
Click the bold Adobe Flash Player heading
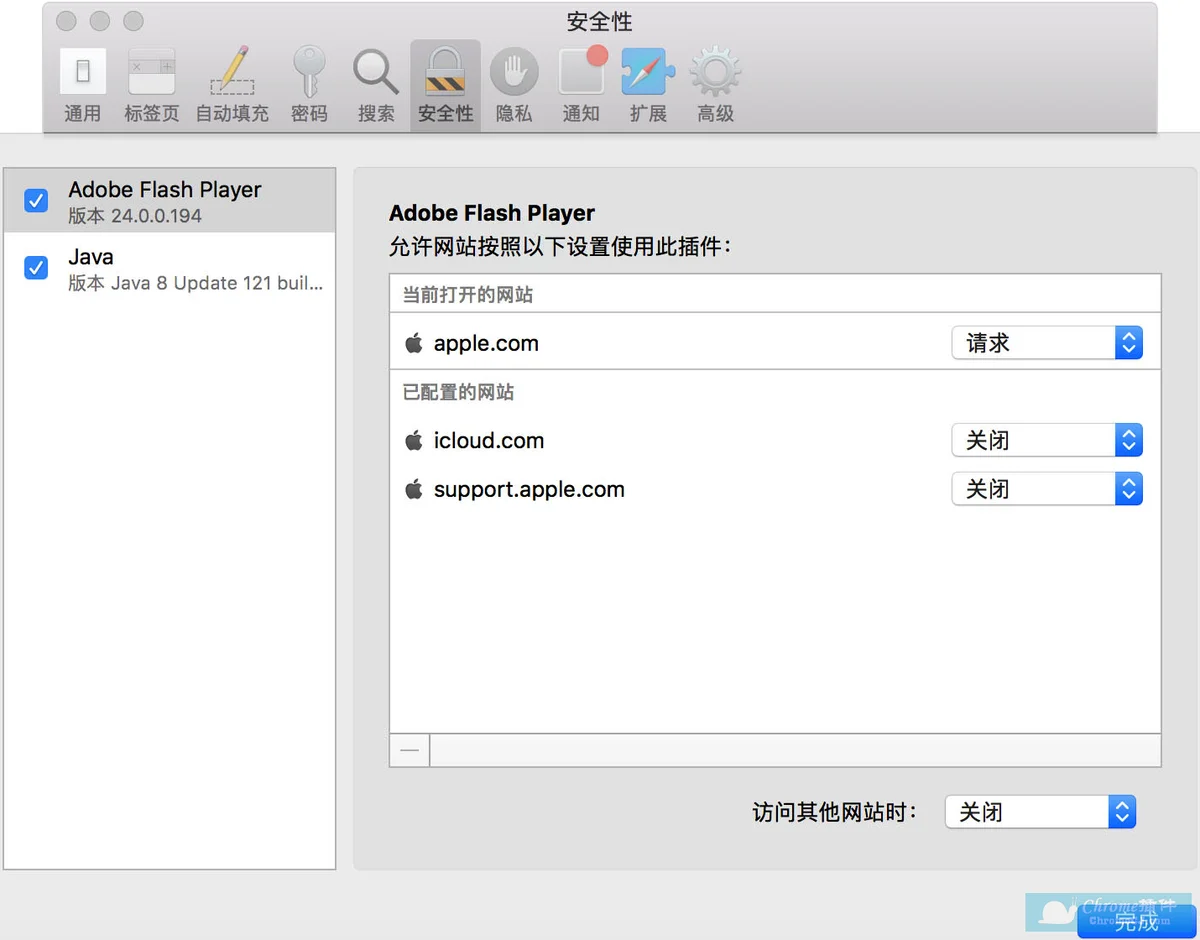point(492,213)
